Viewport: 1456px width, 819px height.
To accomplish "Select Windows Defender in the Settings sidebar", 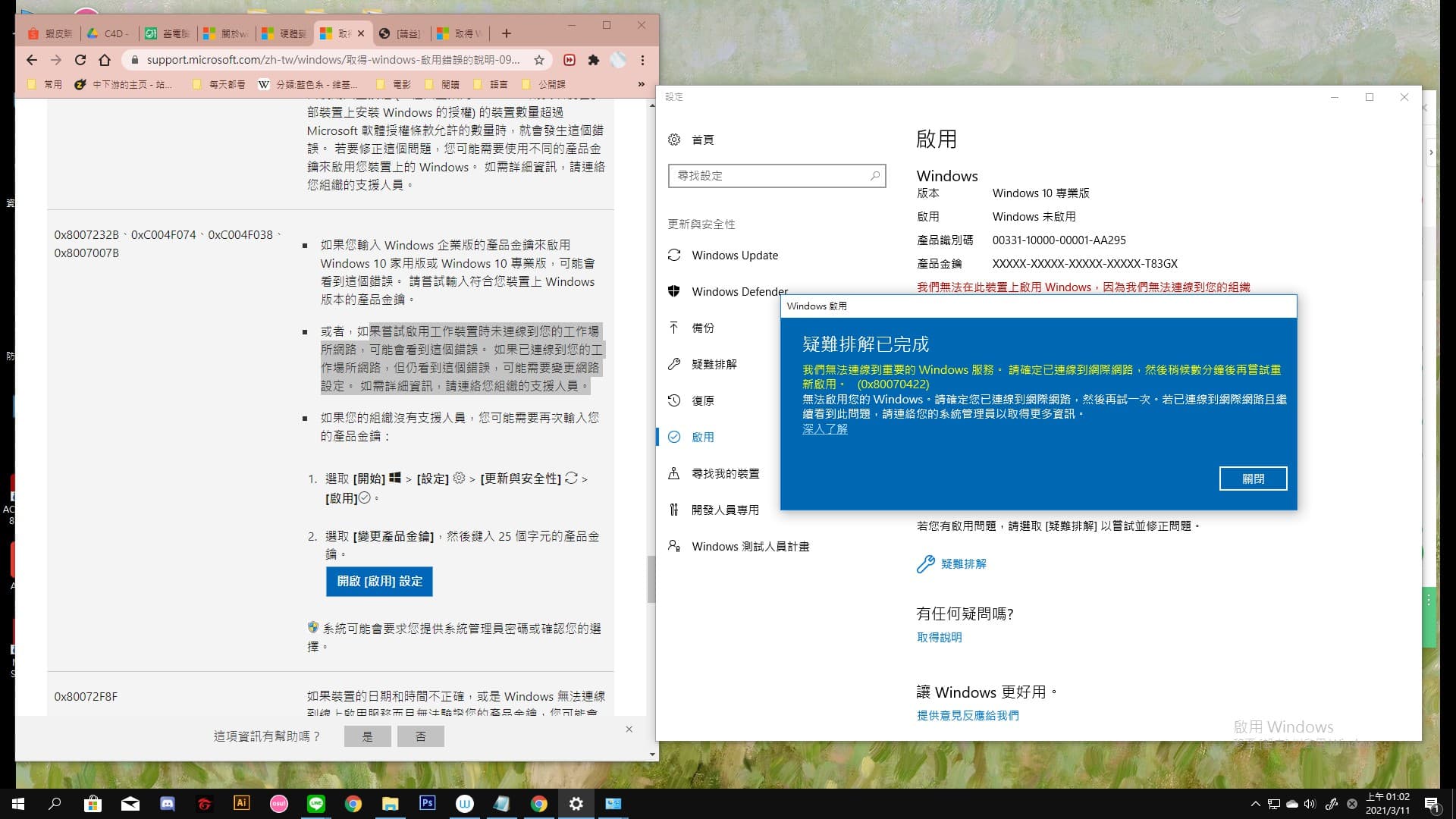I will pos(739,291).
